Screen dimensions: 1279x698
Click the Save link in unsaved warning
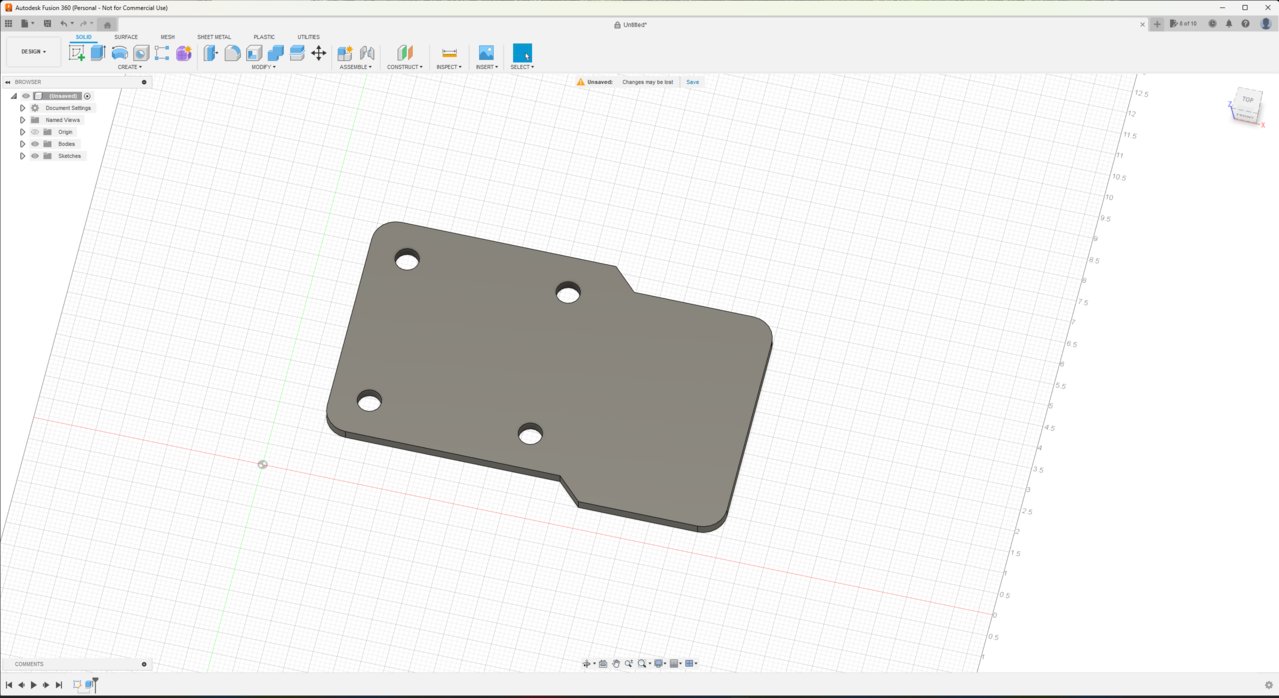[693, 82]
